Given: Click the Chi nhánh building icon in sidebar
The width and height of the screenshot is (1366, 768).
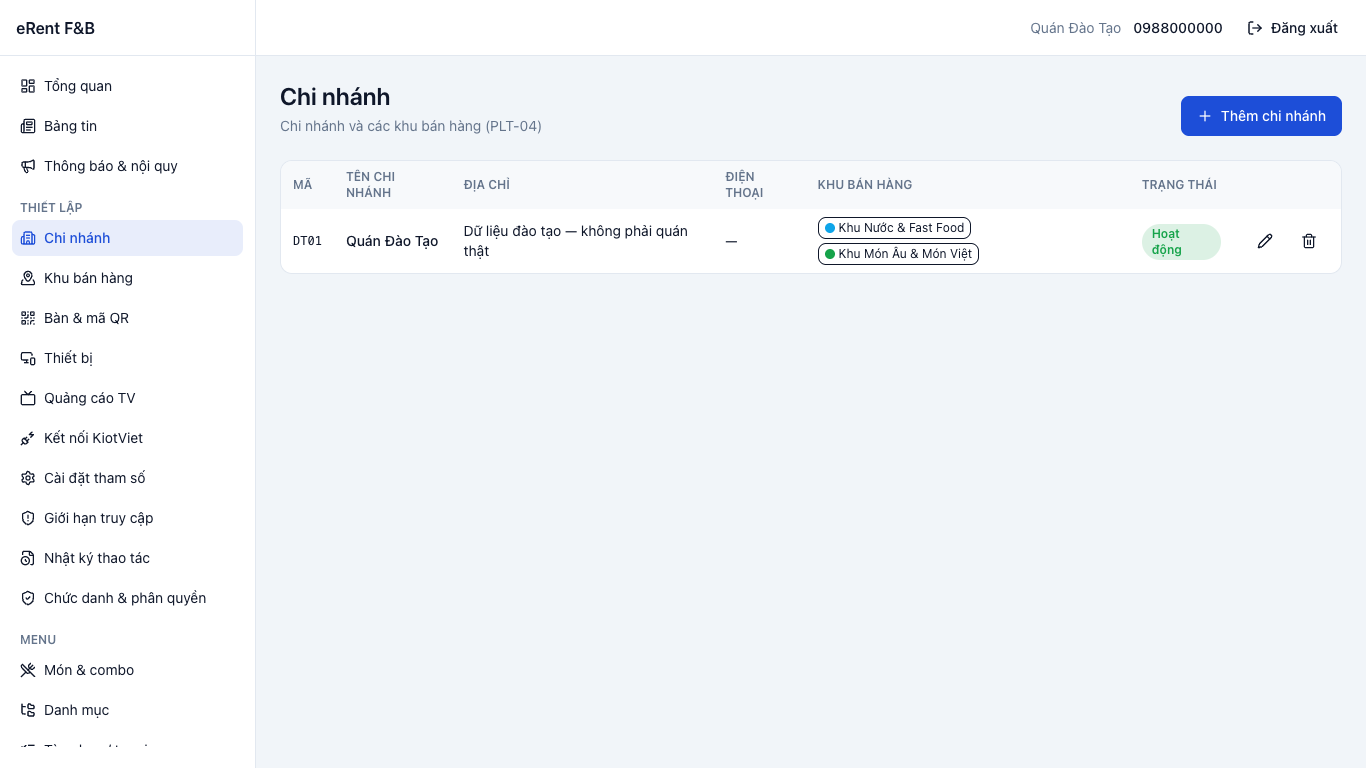Looking at the screenshot, I should [28, 238].
